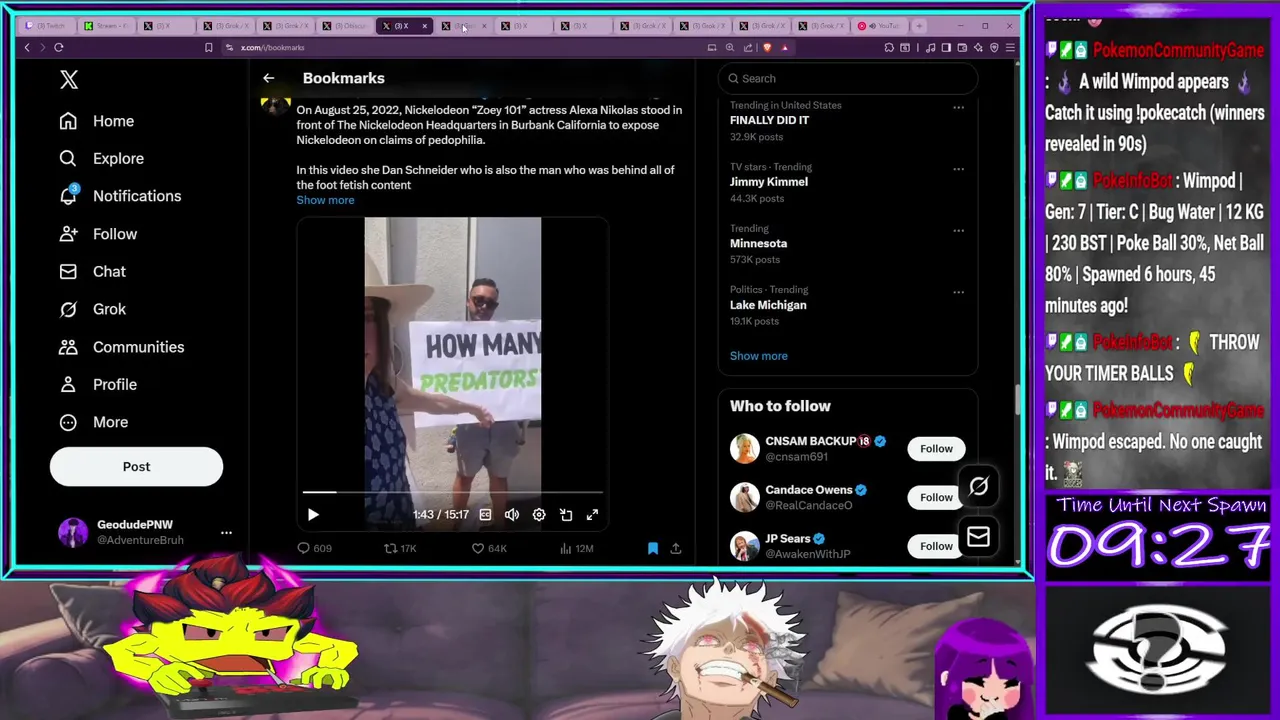Open the floating Grok button
1280x720 pixels.
coord(978,487)
